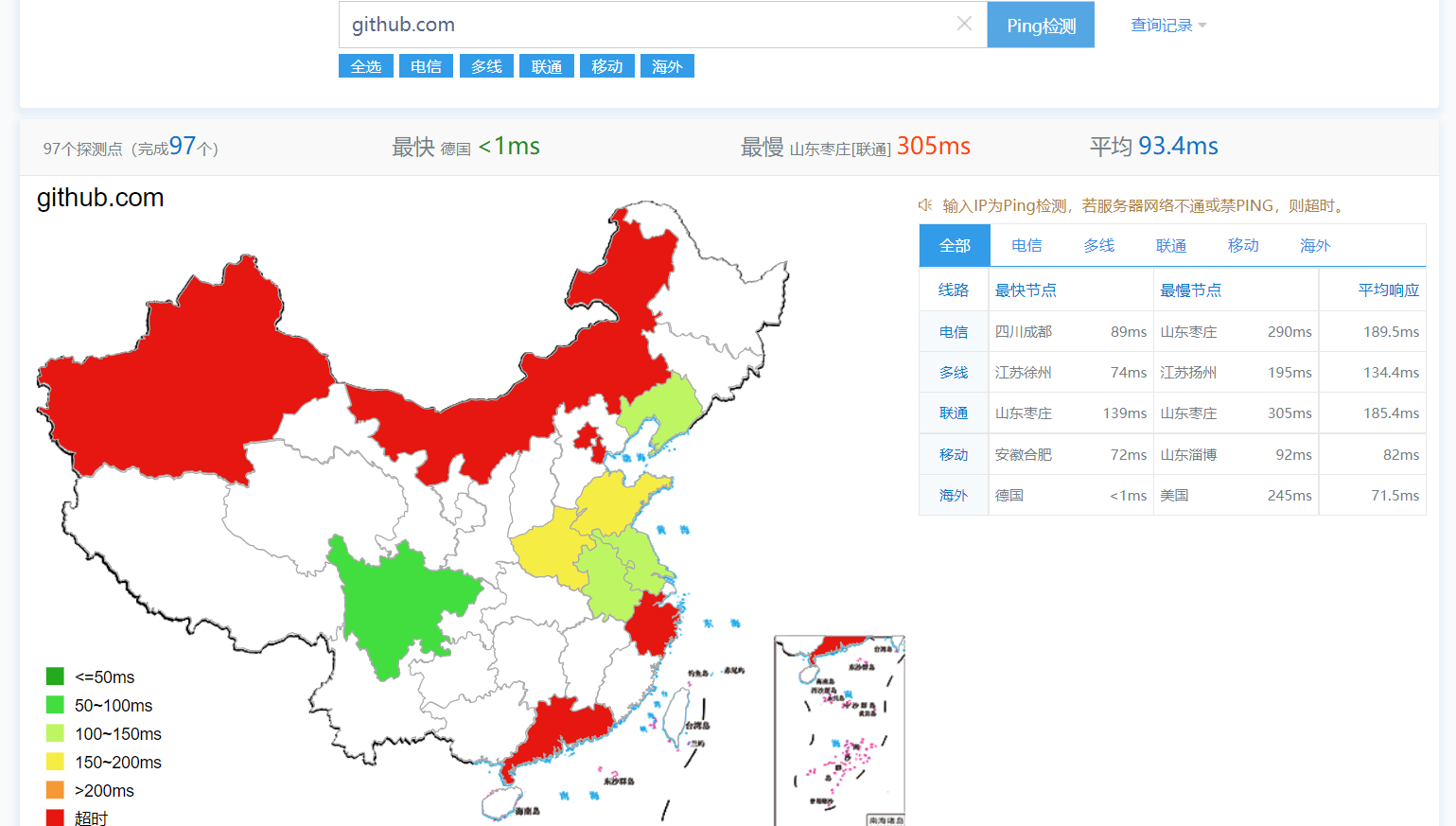1456x826 pixels.
Task: Toggle the 海外 filter tag under search
Action: [x=667, y=66]
